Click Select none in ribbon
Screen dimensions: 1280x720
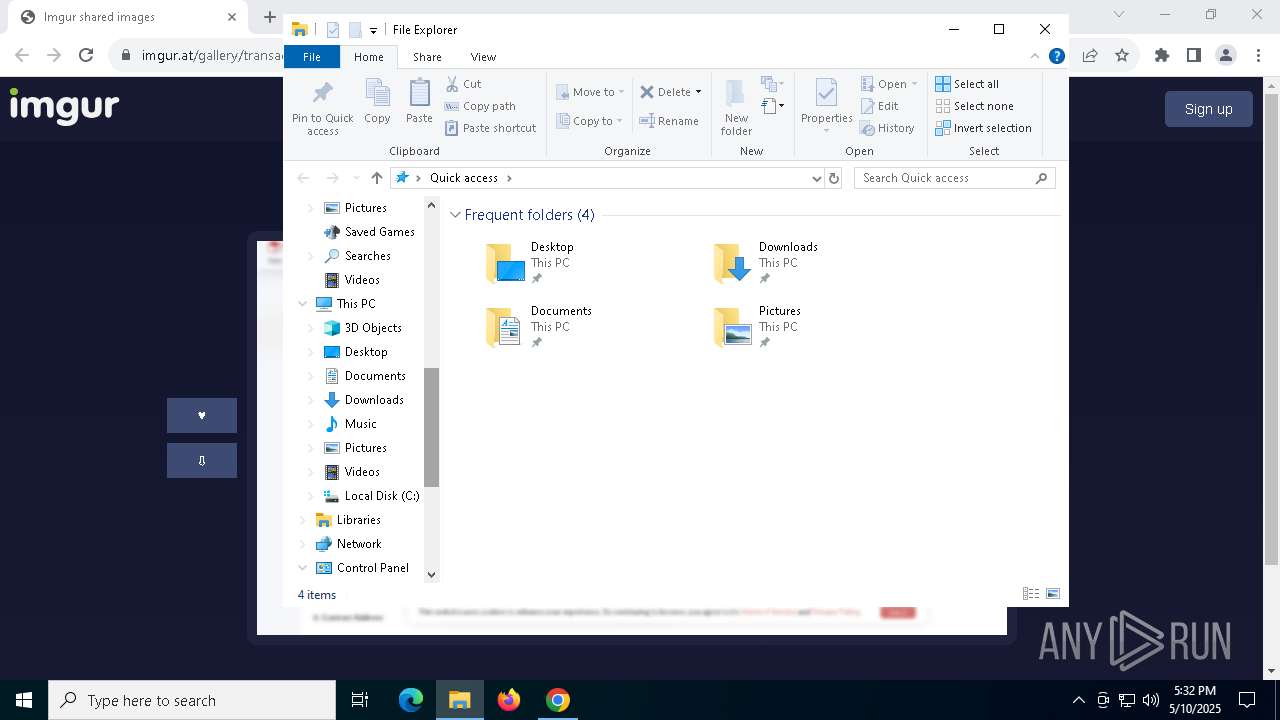coord(974,106)
